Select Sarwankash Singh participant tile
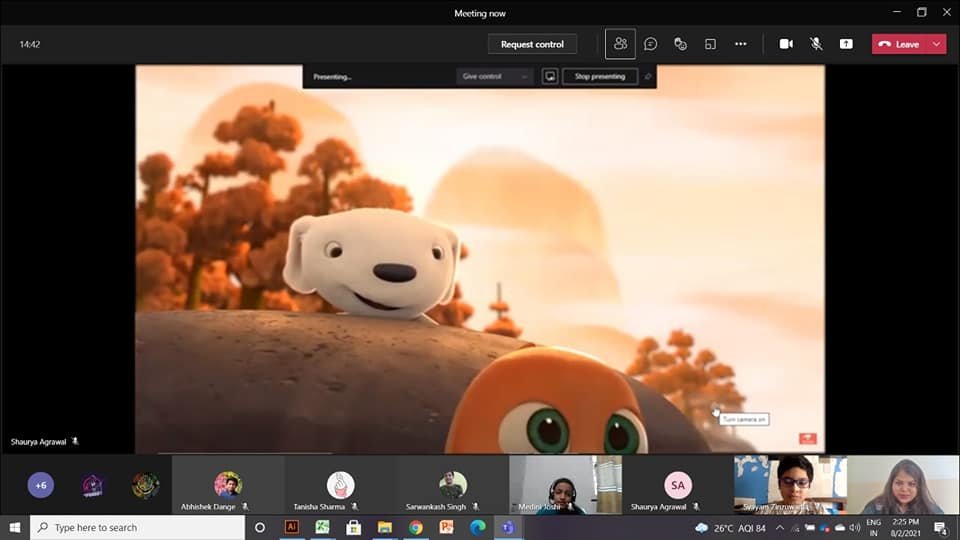Screen dimensions: 960x540 coord(452,485)
